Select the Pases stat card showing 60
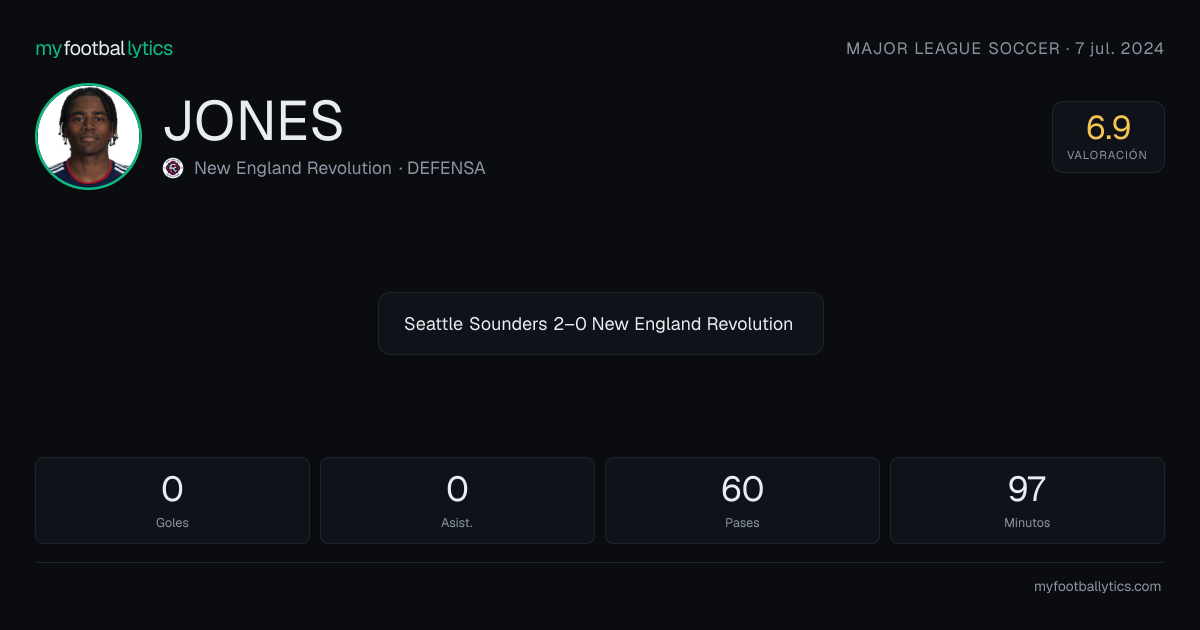The height and width of the screenshot is (630, 1200). click(x=742, y=500)
